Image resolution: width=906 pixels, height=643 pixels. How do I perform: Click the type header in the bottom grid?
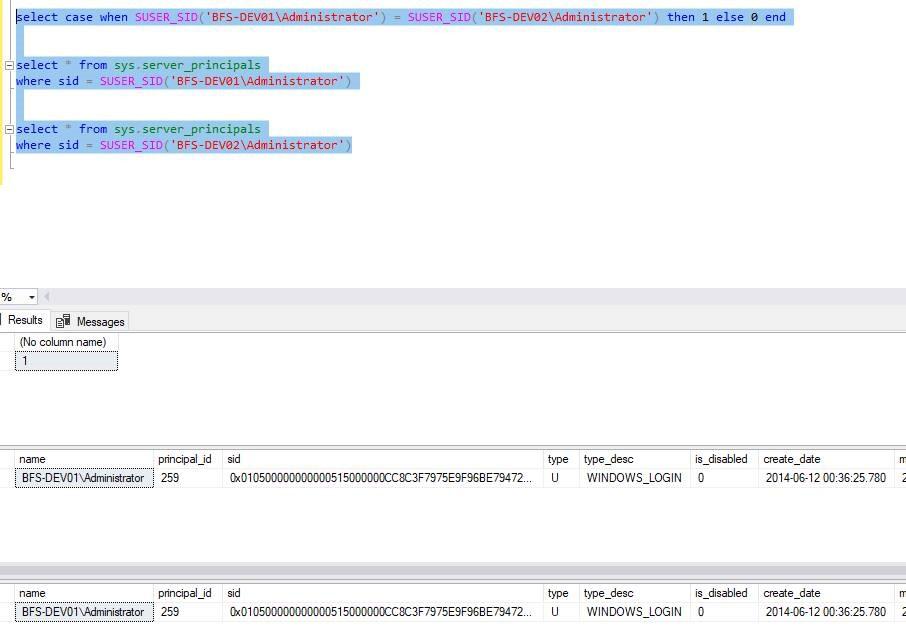click(560, 593)
